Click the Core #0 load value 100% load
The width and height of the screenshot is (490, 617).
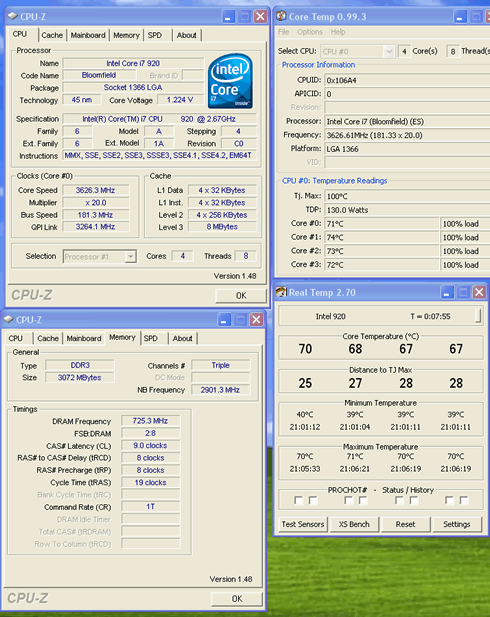464,224
